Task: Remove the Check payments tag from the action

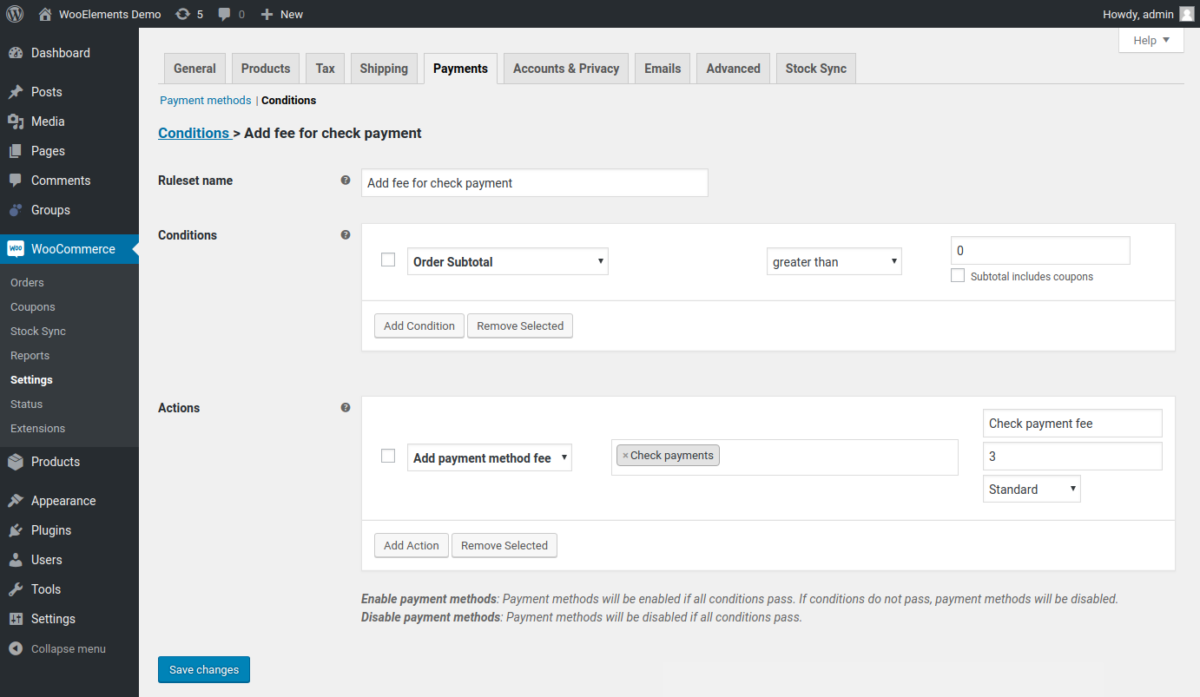Action: click(x=629, y=455)
